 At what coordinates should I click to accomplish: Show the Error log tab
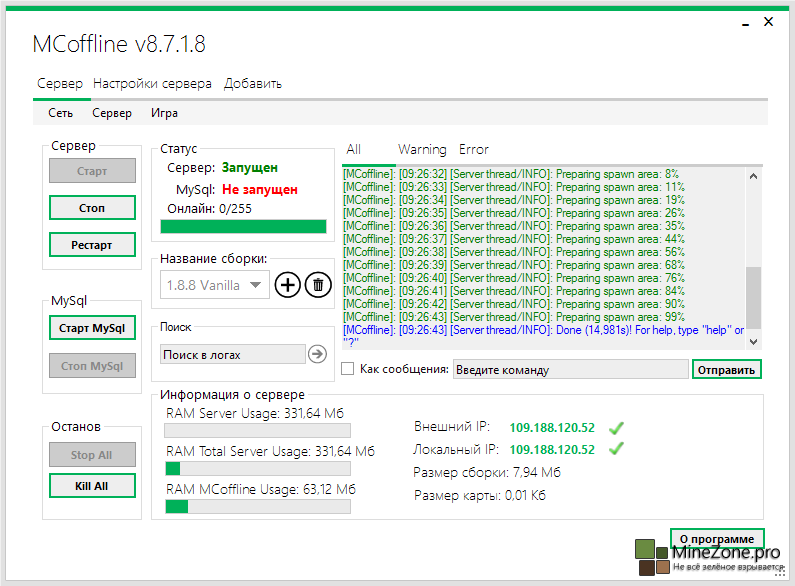click(473, 150)
